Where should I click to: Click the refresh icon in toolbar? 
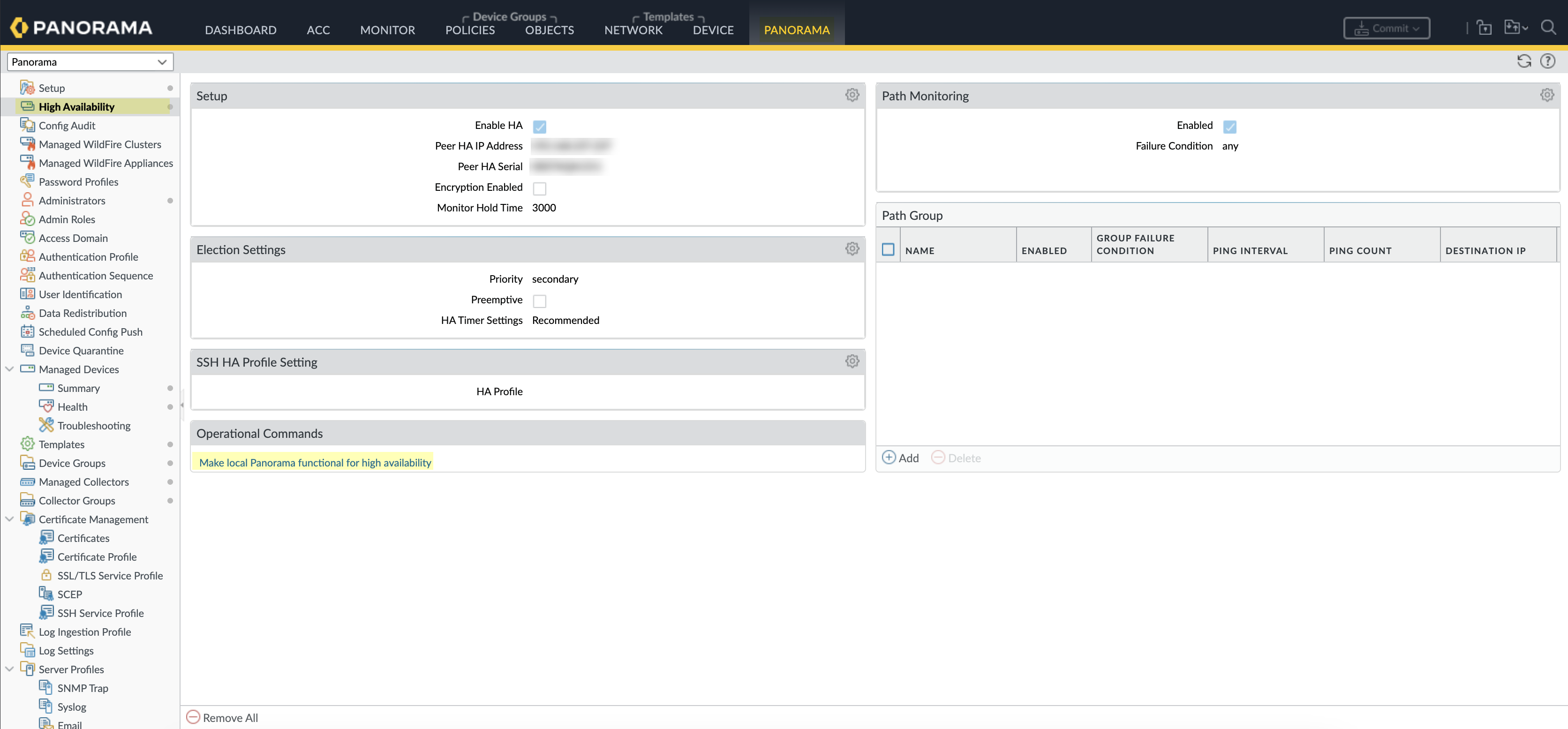pyautogui.click(x=1523, y=61)
